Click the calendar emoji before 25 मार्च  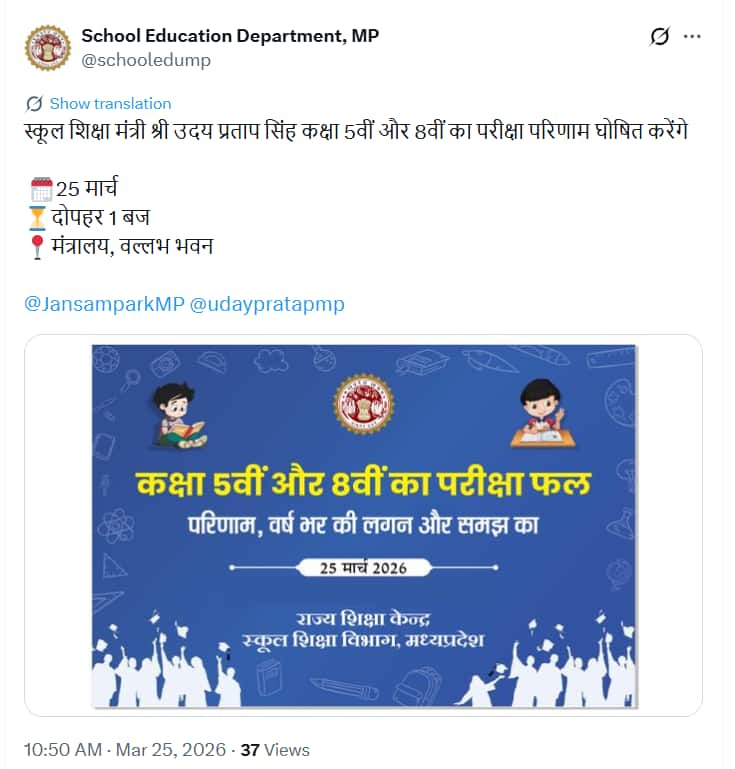[x=41, y=189]
